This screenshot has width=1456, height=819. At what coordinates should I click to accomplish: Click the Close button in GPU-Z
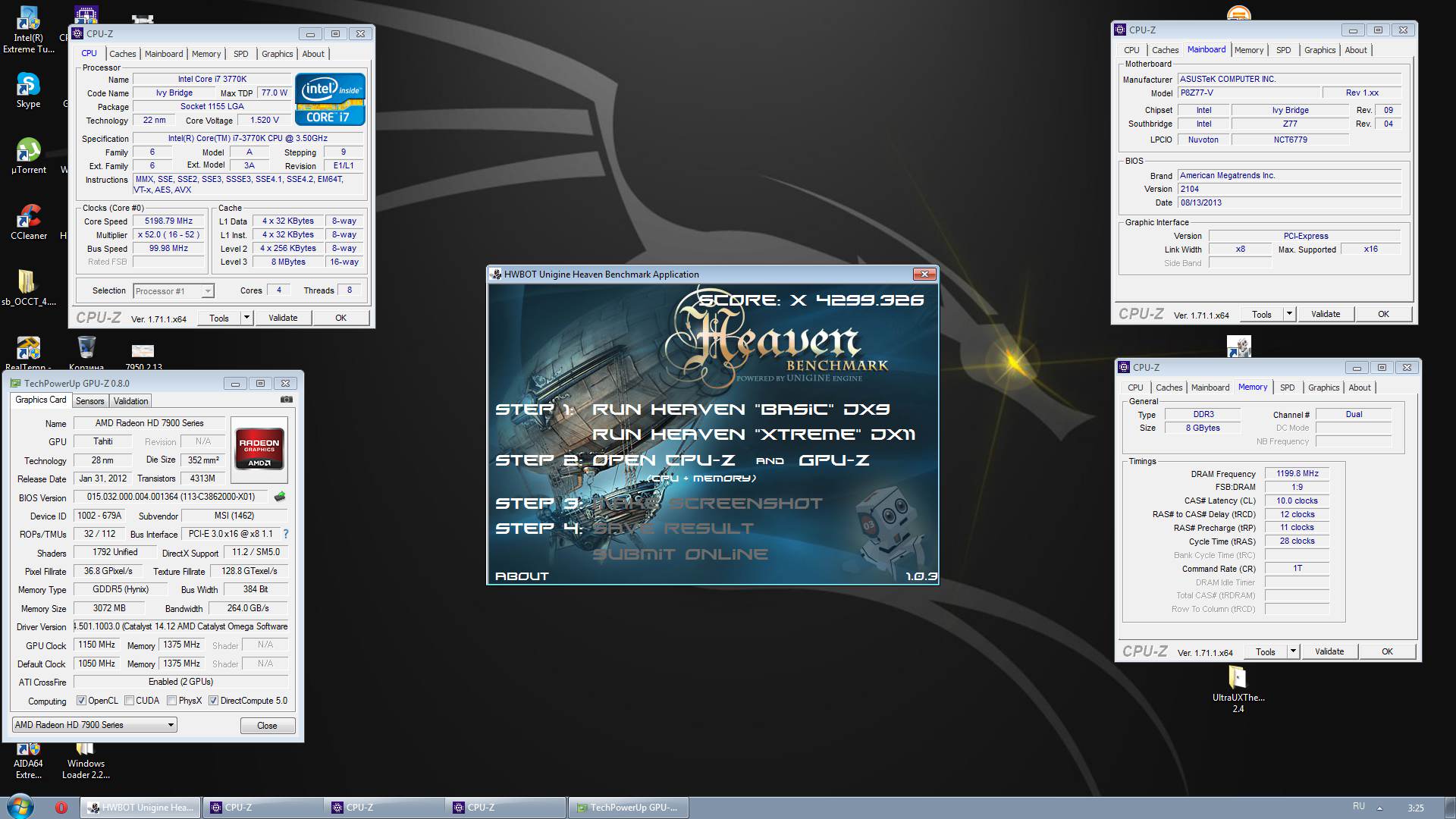267,726
